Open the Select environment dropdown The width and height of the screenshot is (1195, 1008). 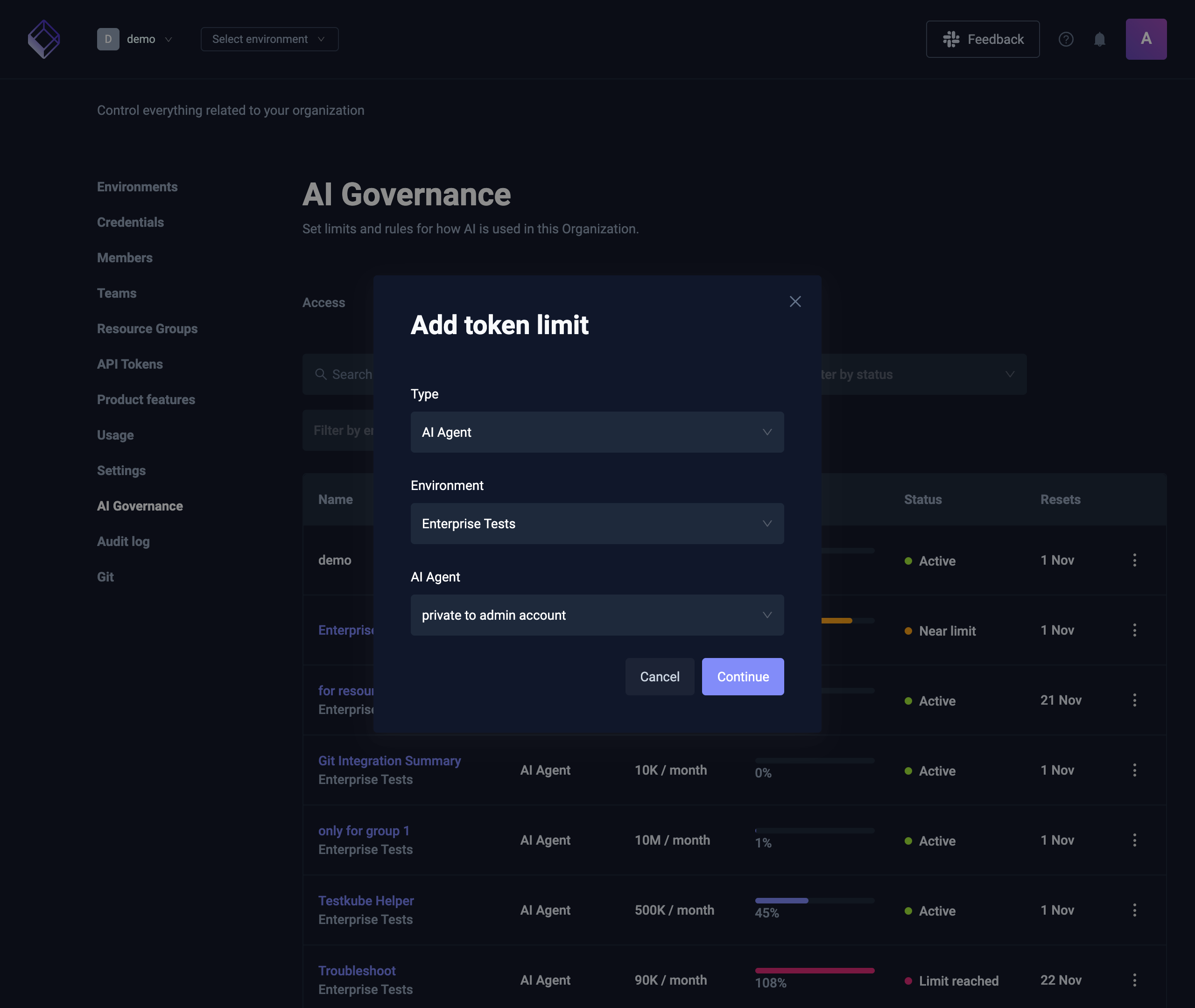(x=269, y=39)
